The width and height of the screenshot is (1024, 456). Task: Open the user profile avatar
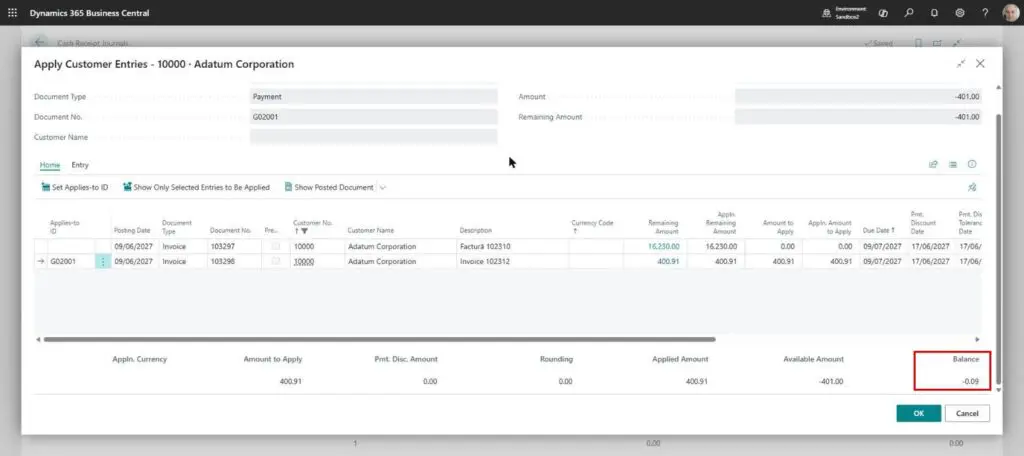(x=1010, y=12)
